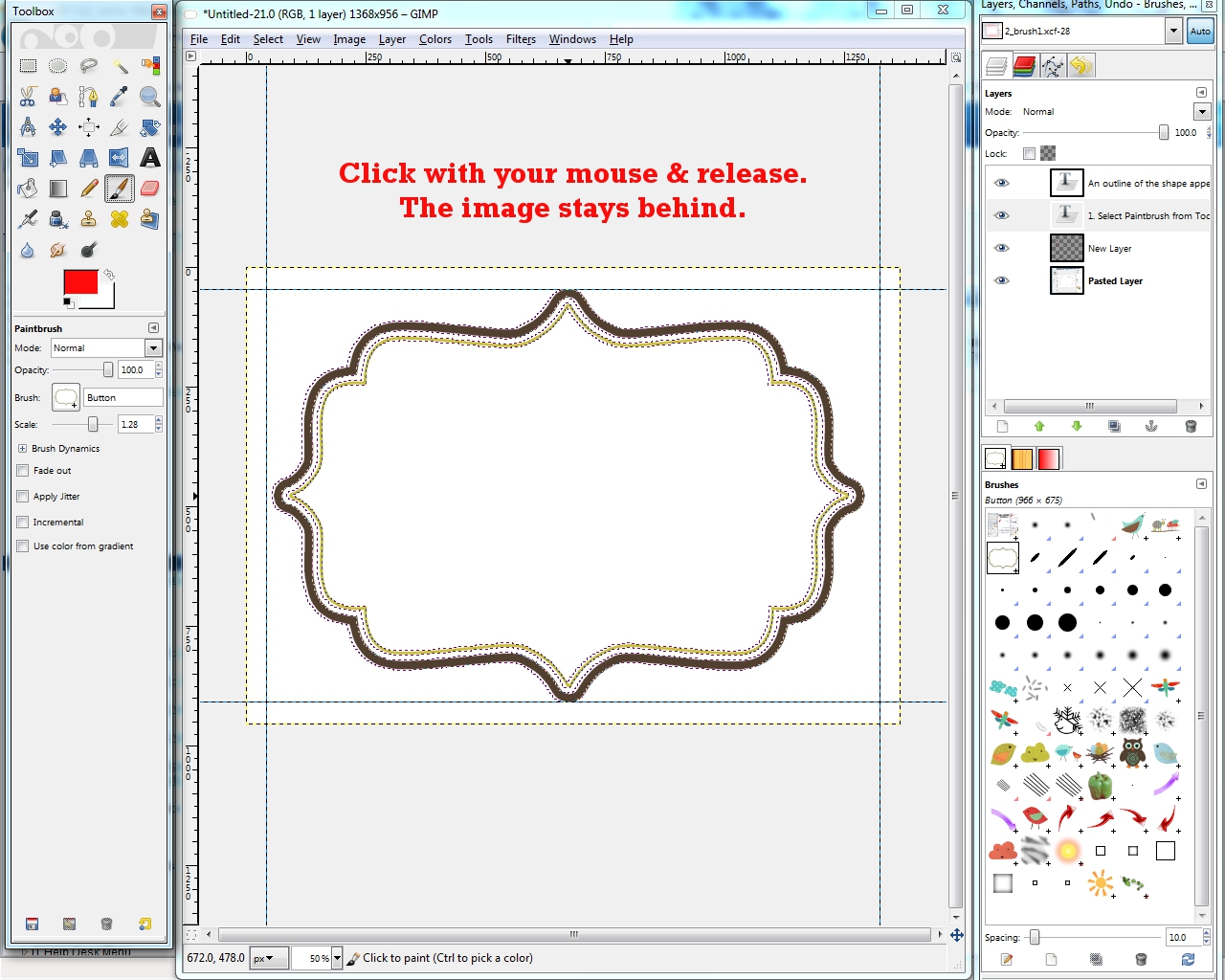Create a new layer with the New Layer button
Screen dimensions: 1225x980
pyautogui.click(x=1002, y=426)
